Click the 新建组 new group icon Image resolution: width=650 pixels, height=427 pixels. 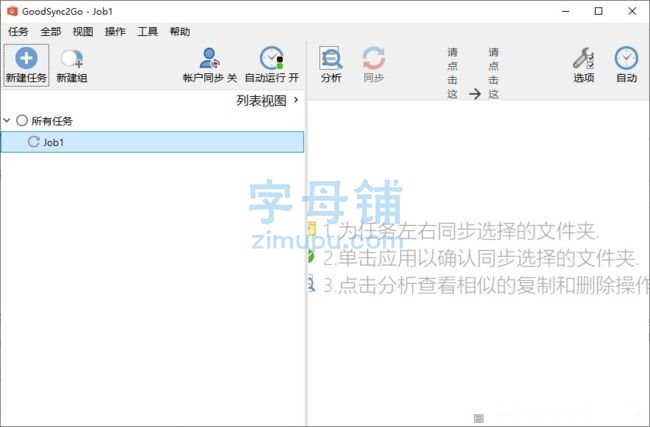(x=72, y=58)
